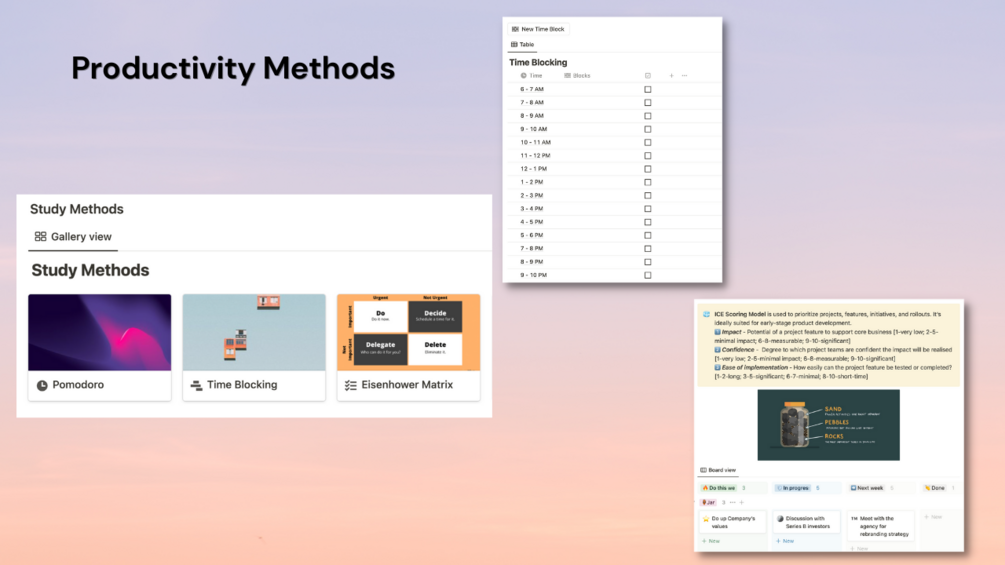Mark the 10 - 11 AM checkbox
This screenshot has width=1005, height=565.
point(648,142)
